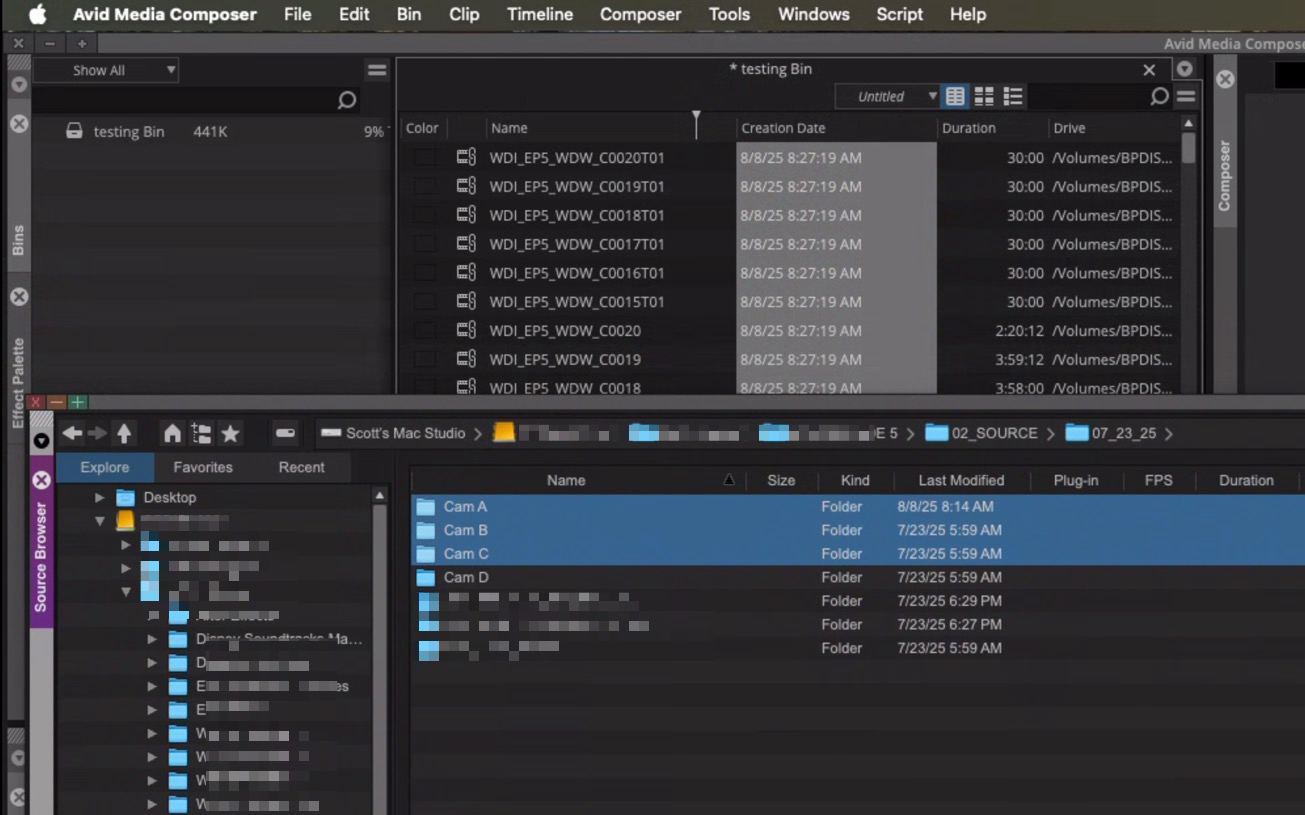Click clip icon for WDI_EP5_WDW_C0019
The height and width of the screenshot is (815, 1305).
(x=466, y=359)
